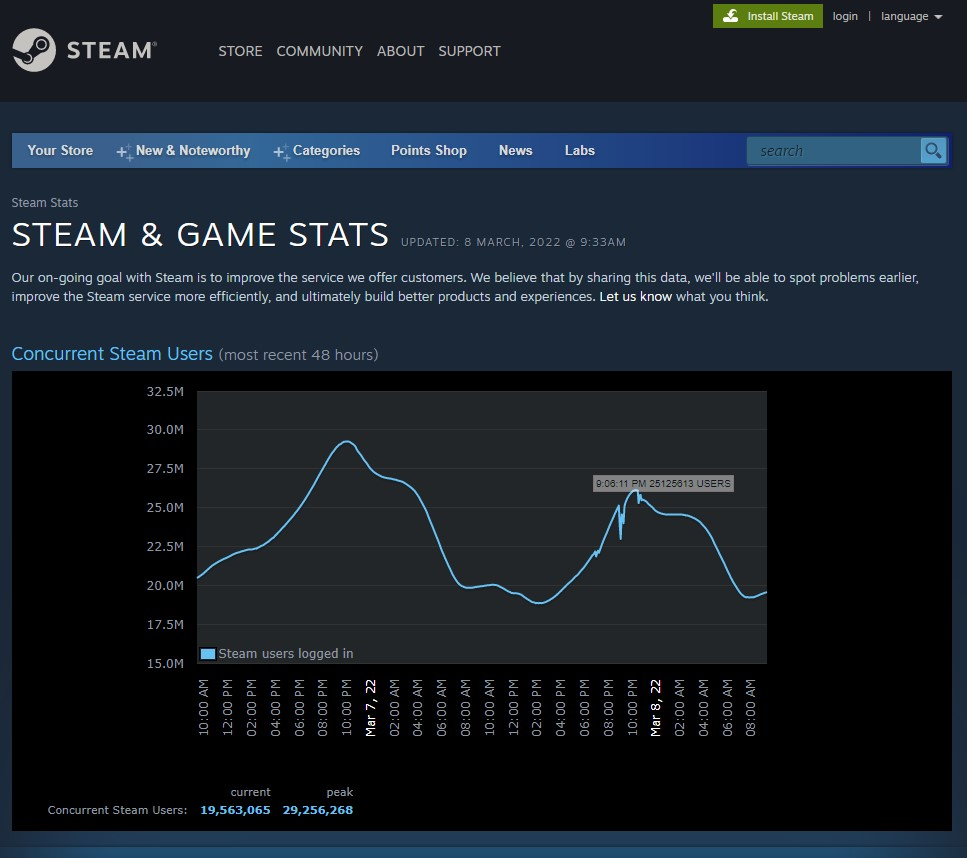967x858 pixels.
Task: Click the 'current' column header
Action: pyautogui.click(x=250, y=792)
